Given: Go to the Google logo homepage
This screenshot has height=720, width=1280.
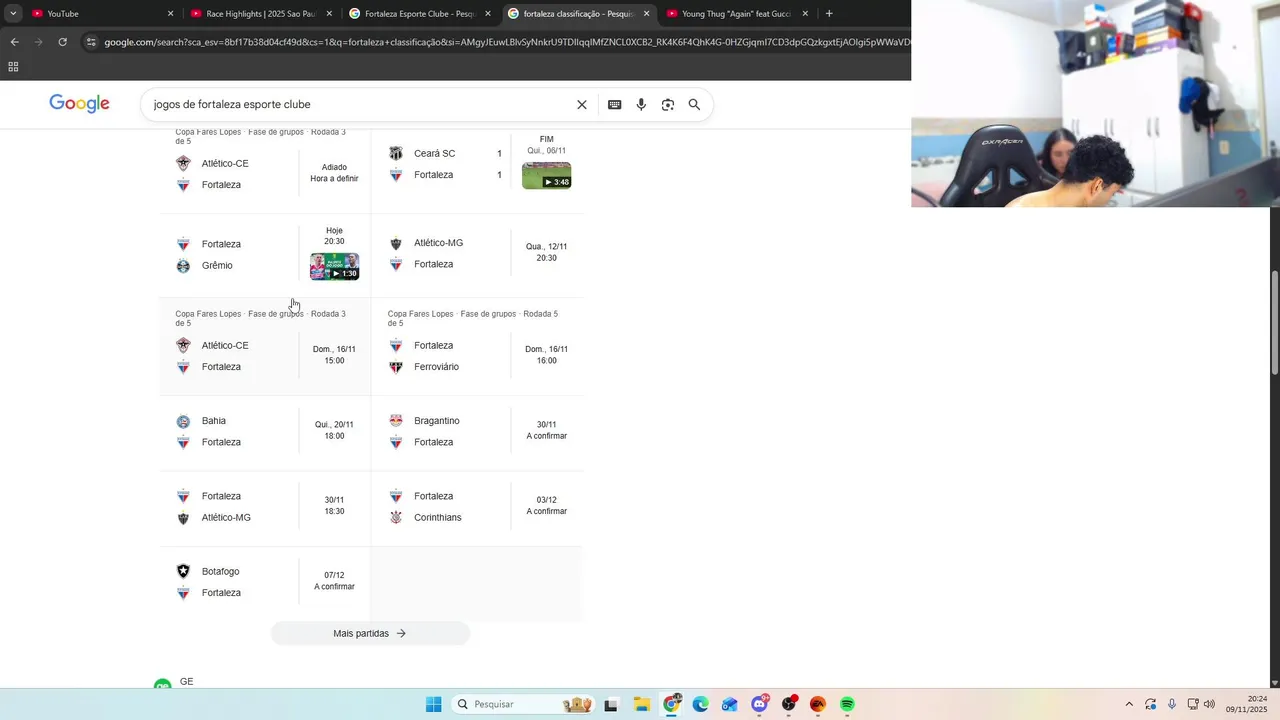Looking at the screenshot, I should [x=79, y=104].
